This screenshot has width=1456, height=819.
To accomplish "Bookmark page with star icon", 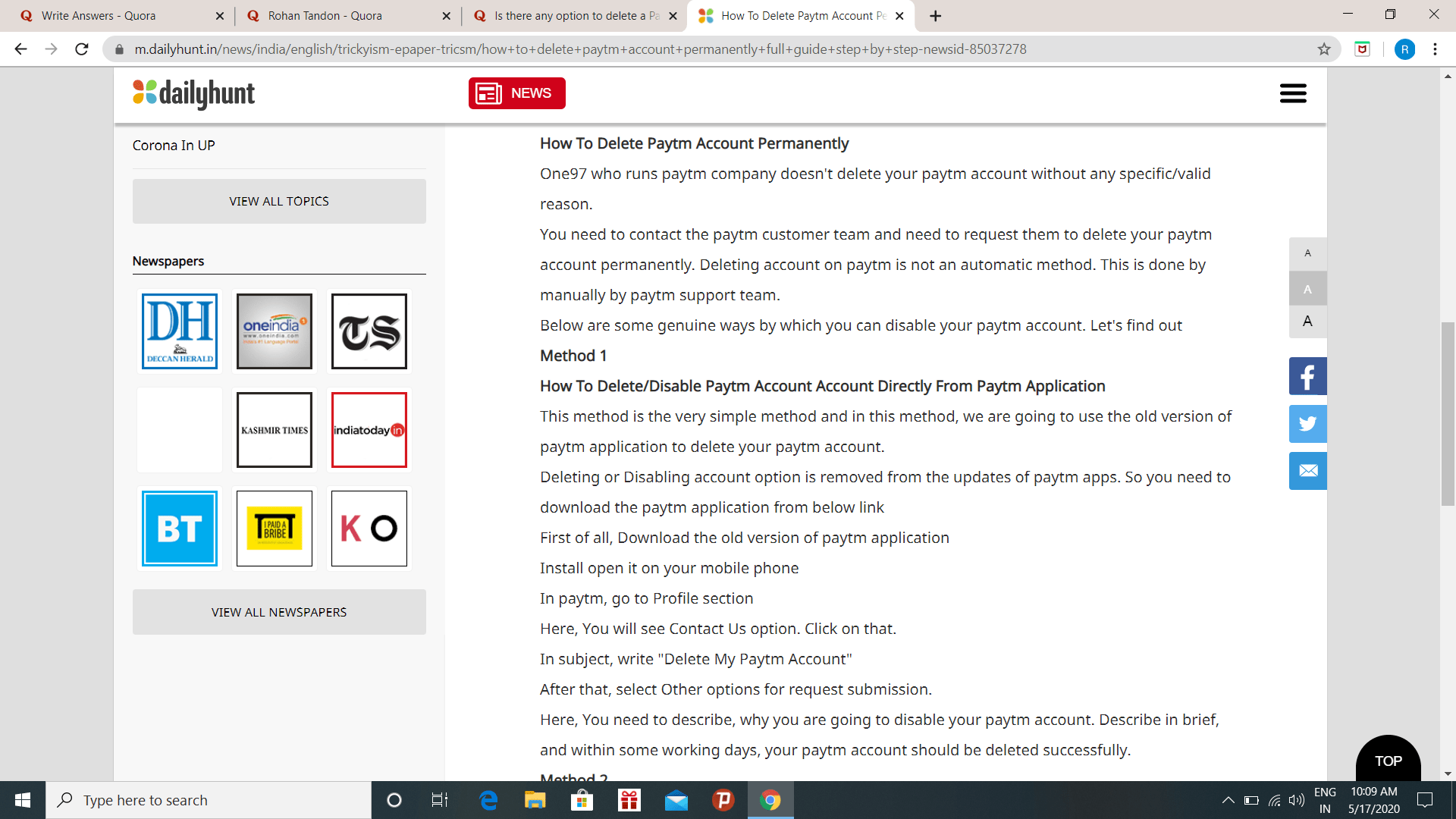I will pyautogui.click(x=1324, y=49).
